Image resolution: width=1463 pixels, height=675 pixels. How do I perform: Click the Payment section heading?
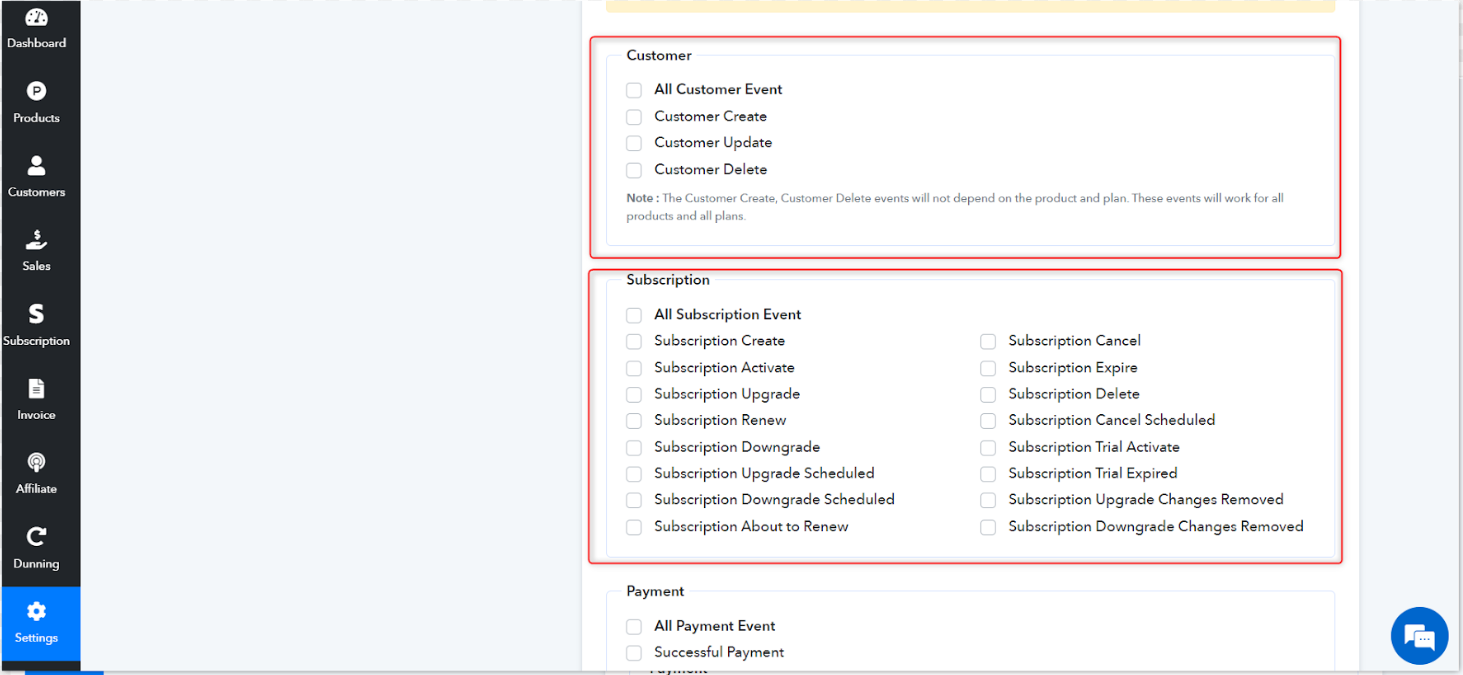[655, 591]
